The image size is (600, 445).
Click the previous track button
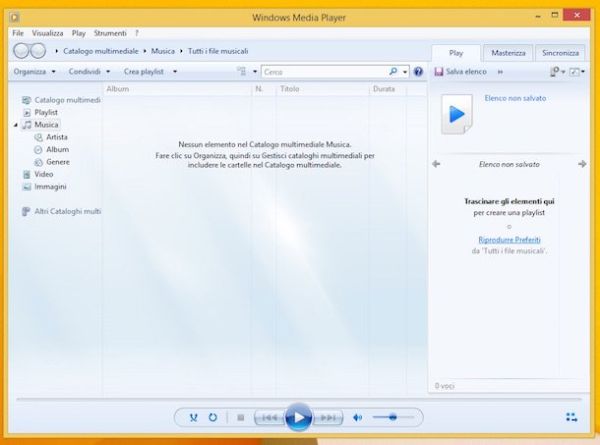(267, 417)
